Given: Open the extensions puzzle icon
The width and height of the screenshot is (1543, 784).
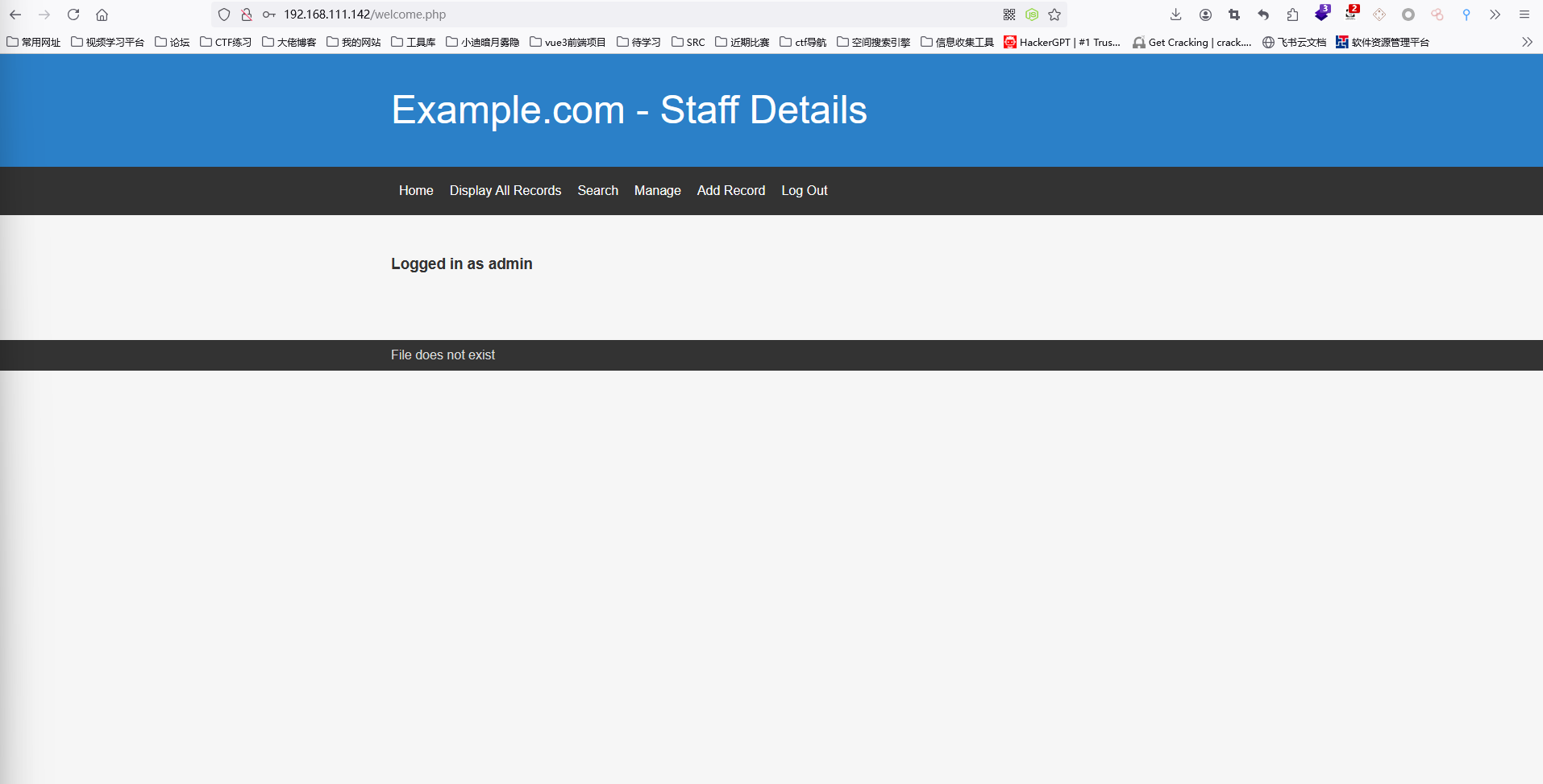Looking at the screenshot, I should tap(1292, 15).
